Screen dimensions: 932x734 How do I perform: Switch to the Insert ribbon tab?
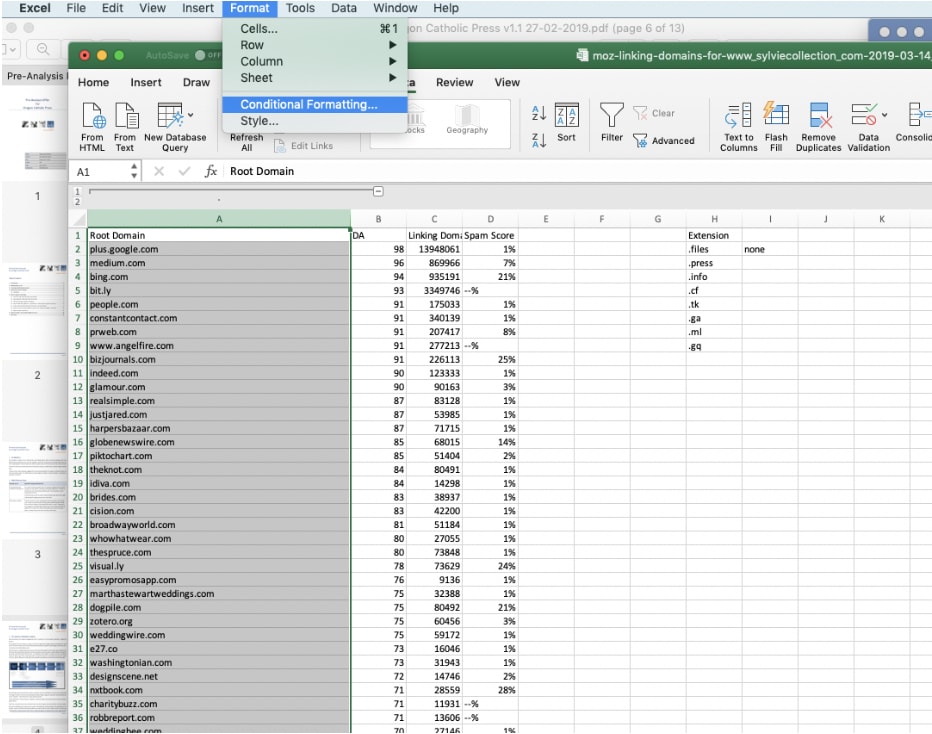click(146, 83)
